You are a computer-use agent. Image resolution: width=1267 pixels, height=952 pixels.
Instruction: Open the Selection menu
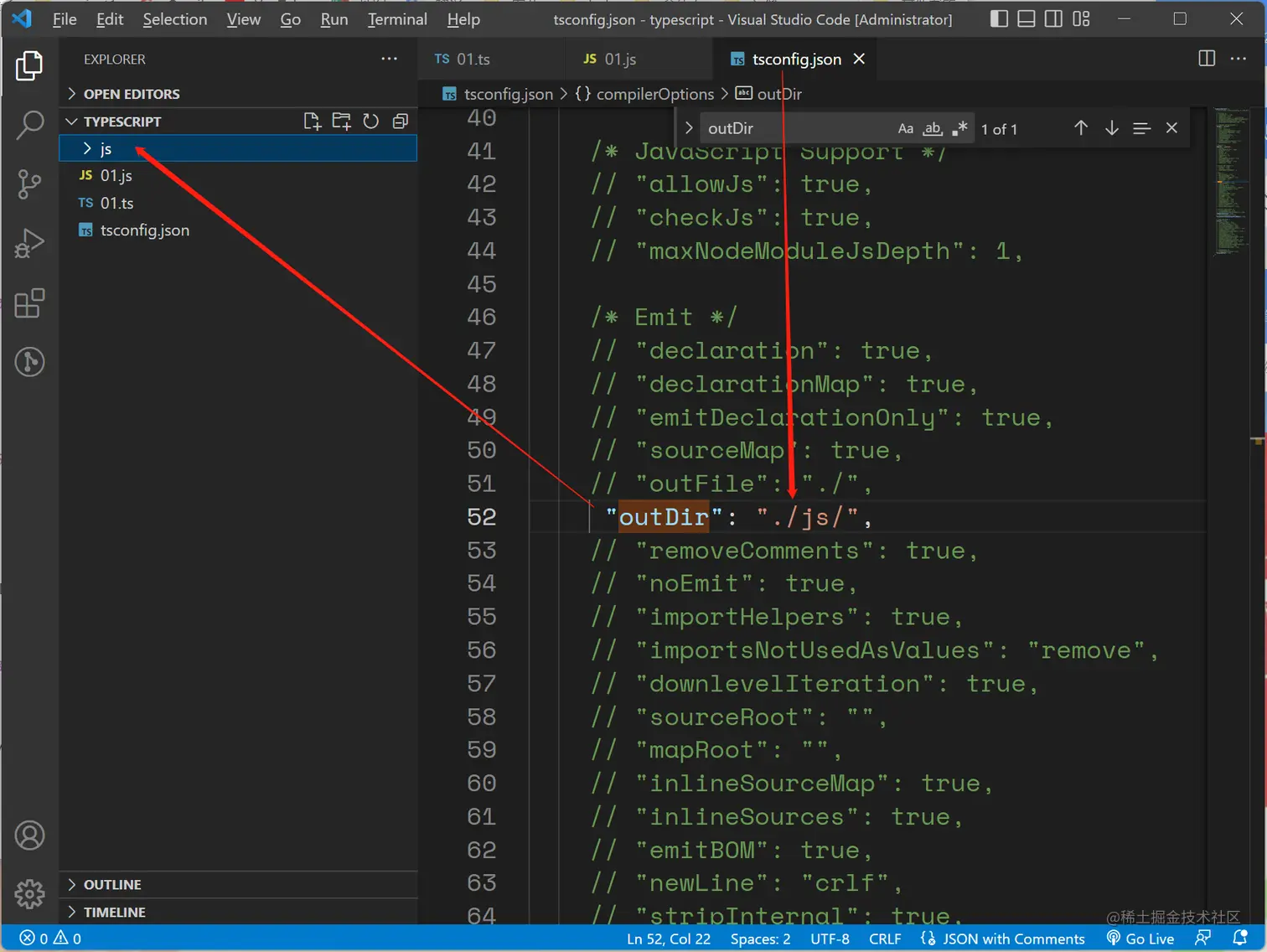[175, 19]
